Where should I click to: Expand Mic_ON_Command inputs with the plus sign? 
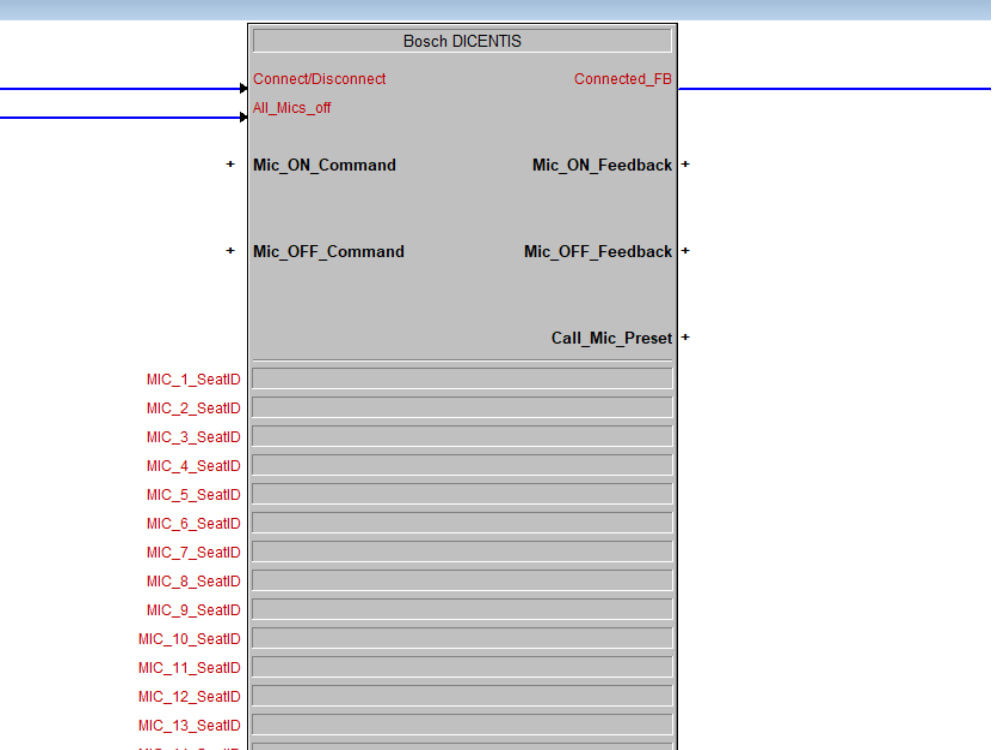tap(229, 165)
